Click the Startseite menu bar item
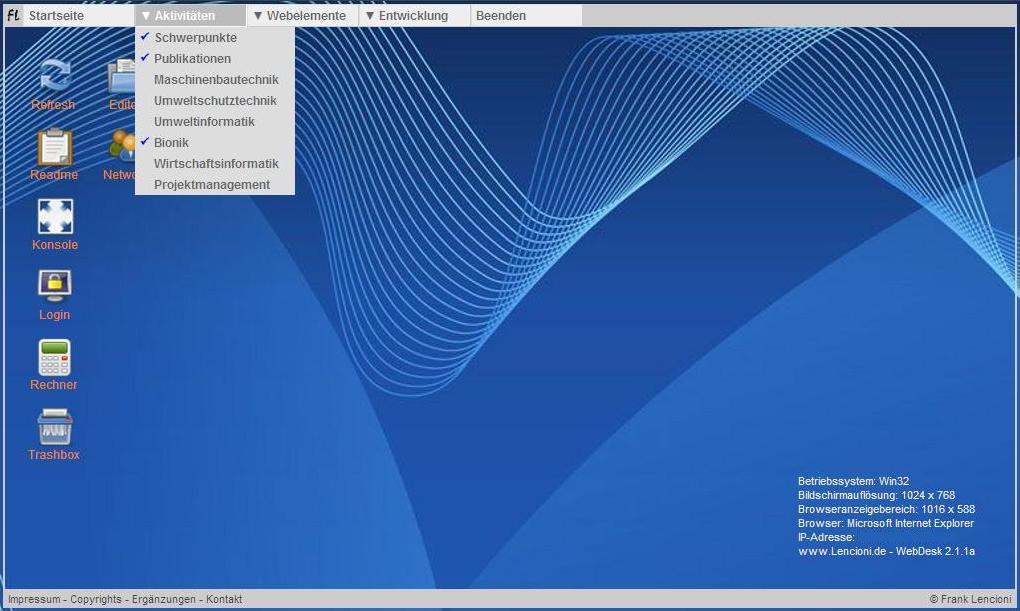1020x611 pixels. [56, 16]
